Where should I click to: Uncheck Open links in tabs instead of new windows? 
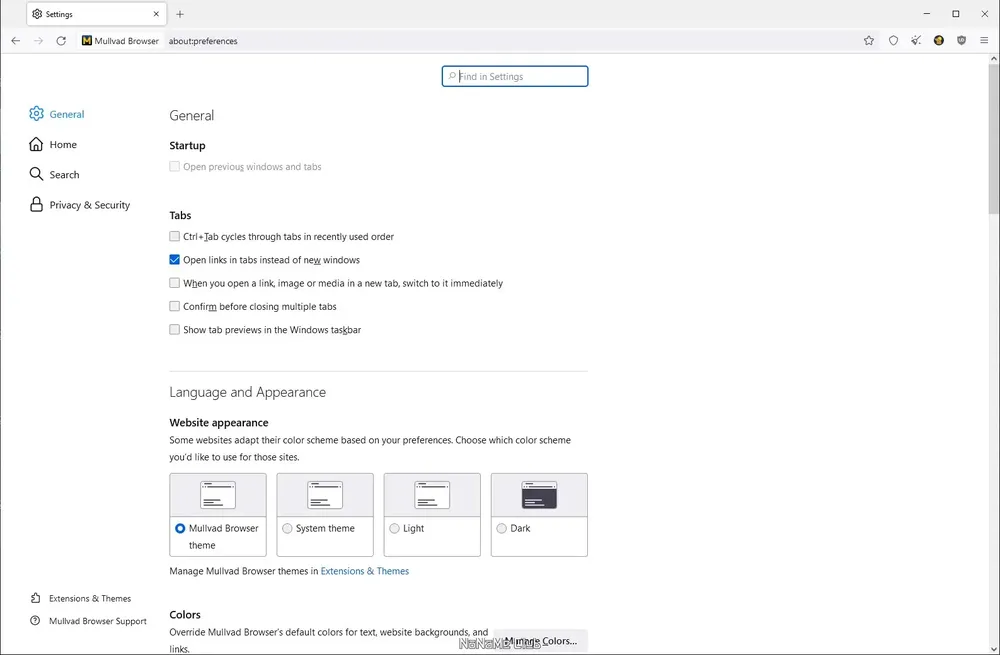point(174,260)
